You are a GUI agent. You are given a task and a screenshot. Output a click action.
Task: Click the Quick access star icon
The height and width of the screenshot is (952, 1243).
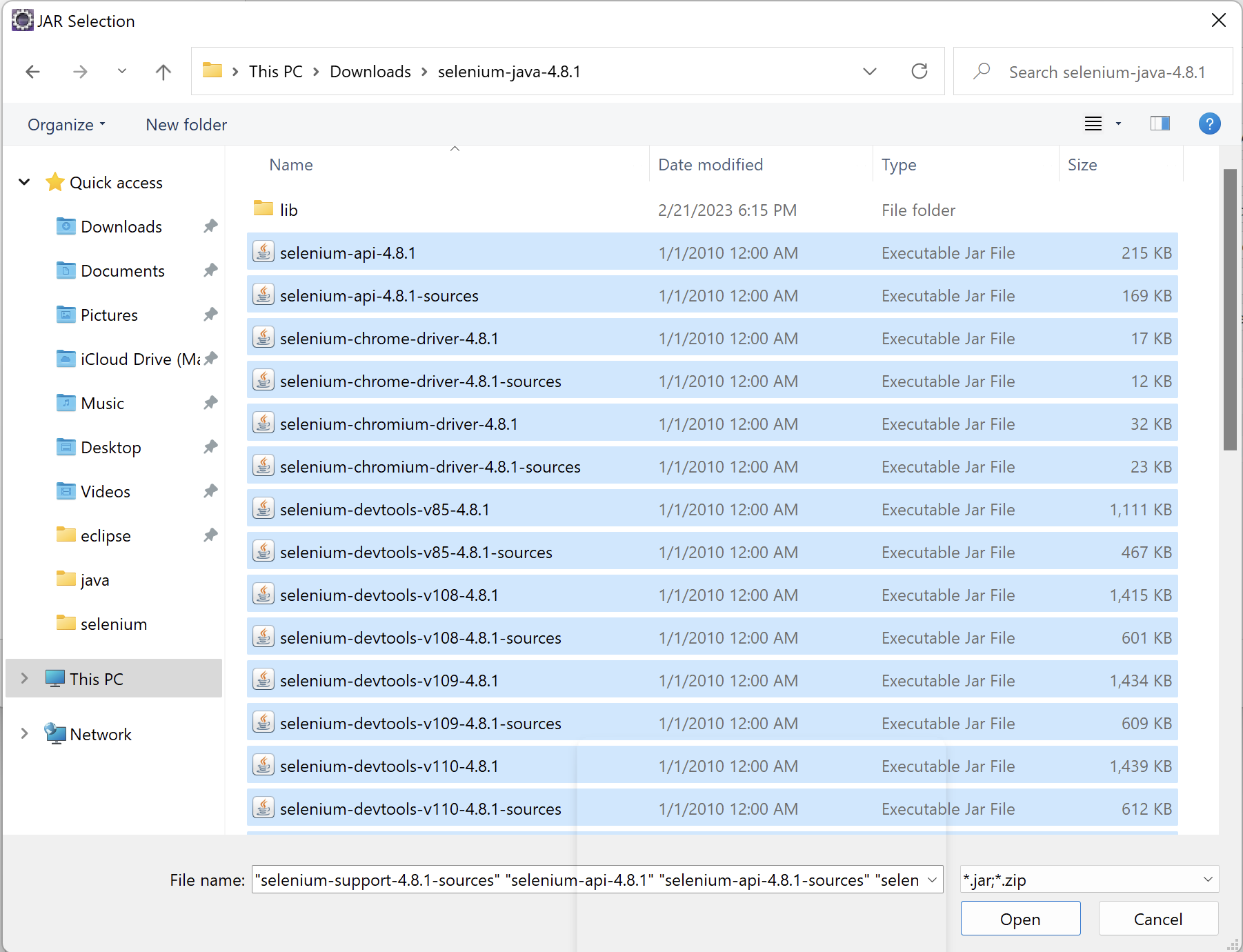tap(55, 182)
